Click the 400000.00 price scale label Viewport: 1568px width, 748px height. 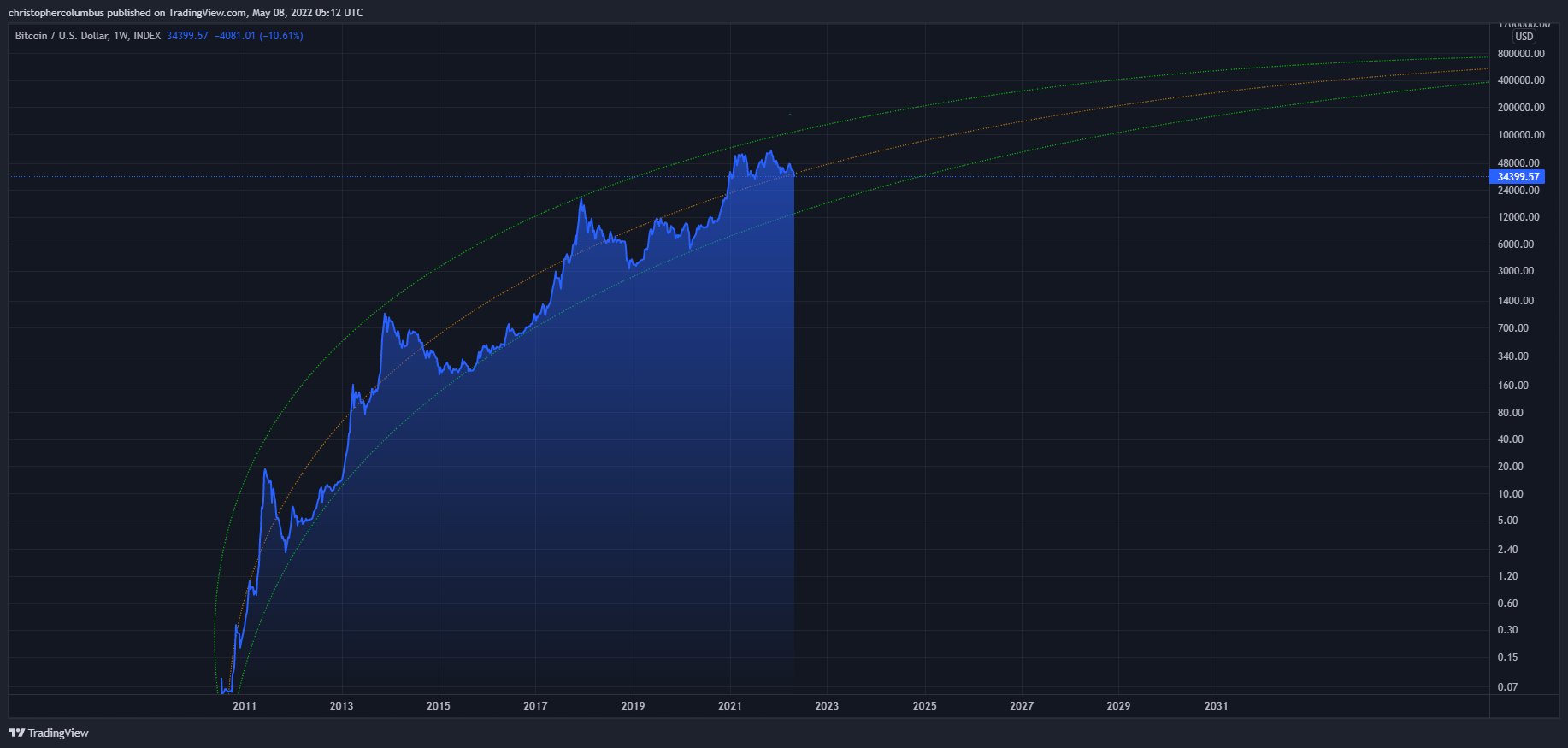point(1521,80)
